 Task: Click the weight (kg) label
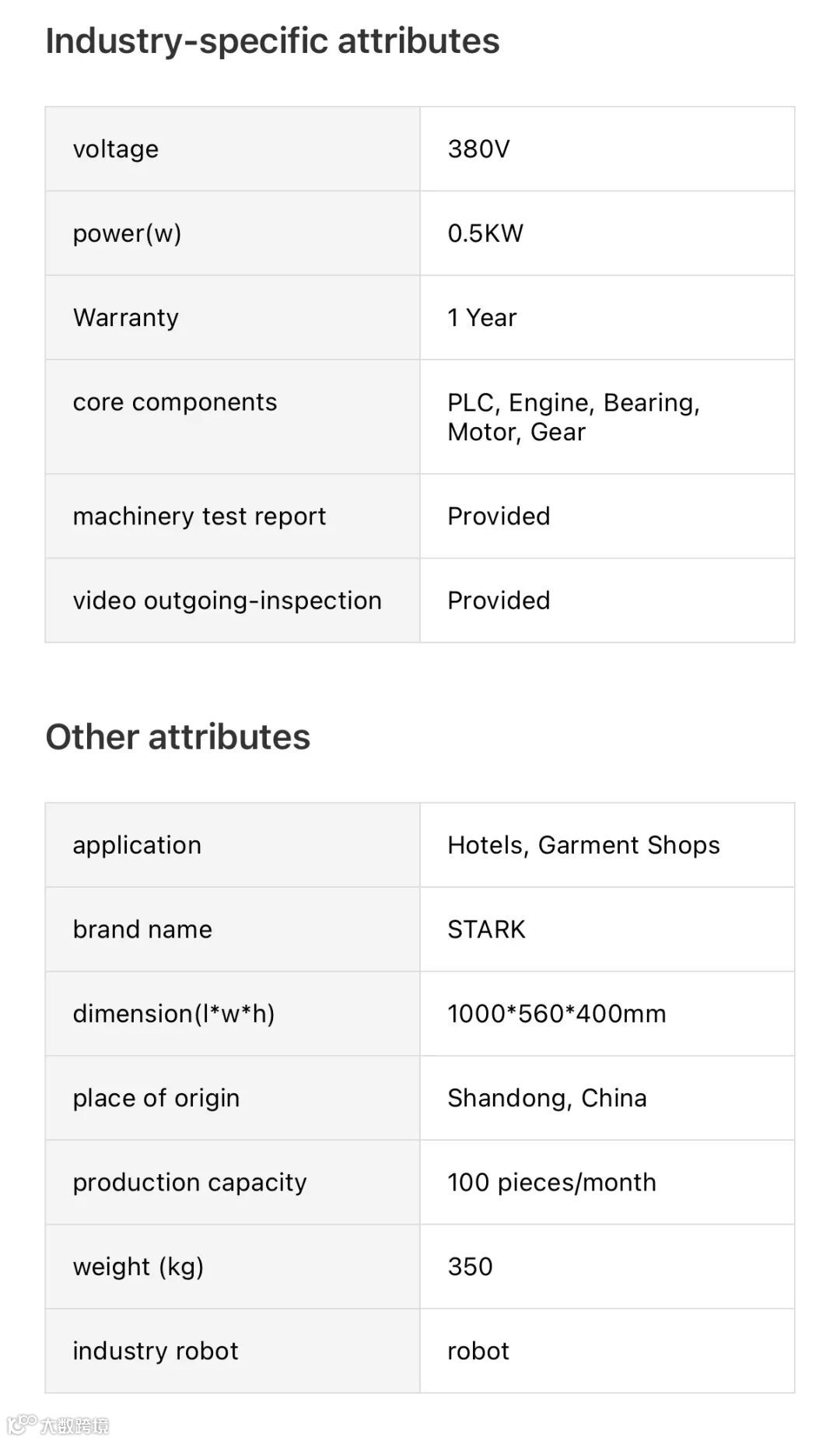coord(138,1267)
